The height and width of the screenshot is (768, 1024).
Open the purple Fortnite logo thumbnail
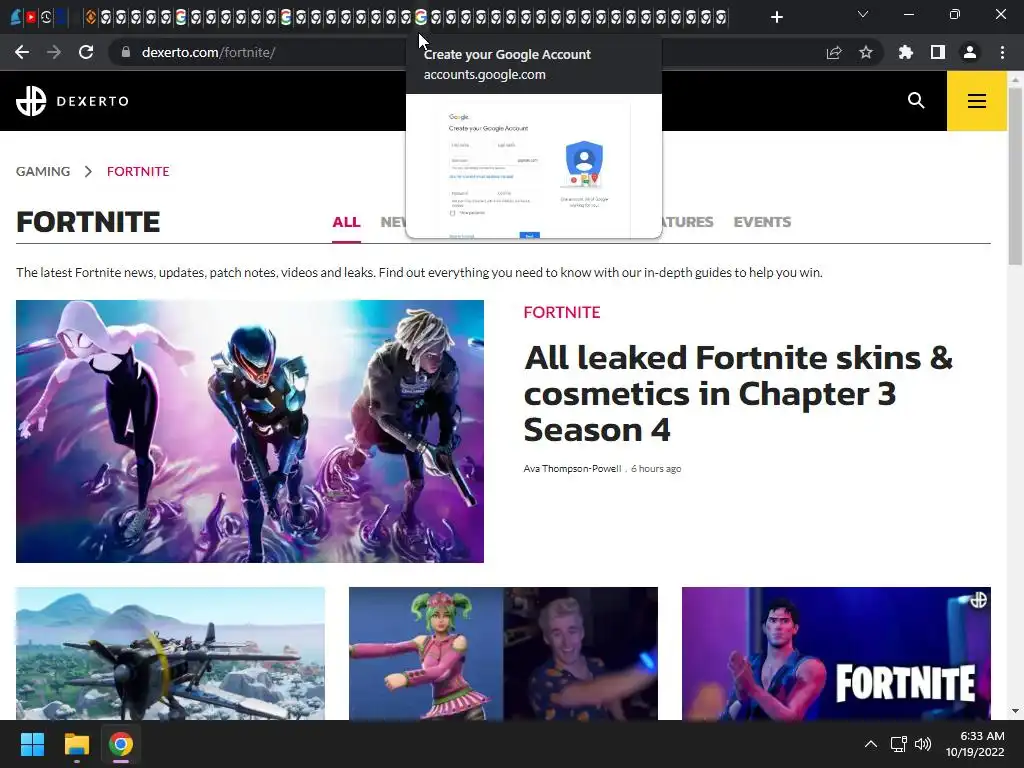pos(836,653)
